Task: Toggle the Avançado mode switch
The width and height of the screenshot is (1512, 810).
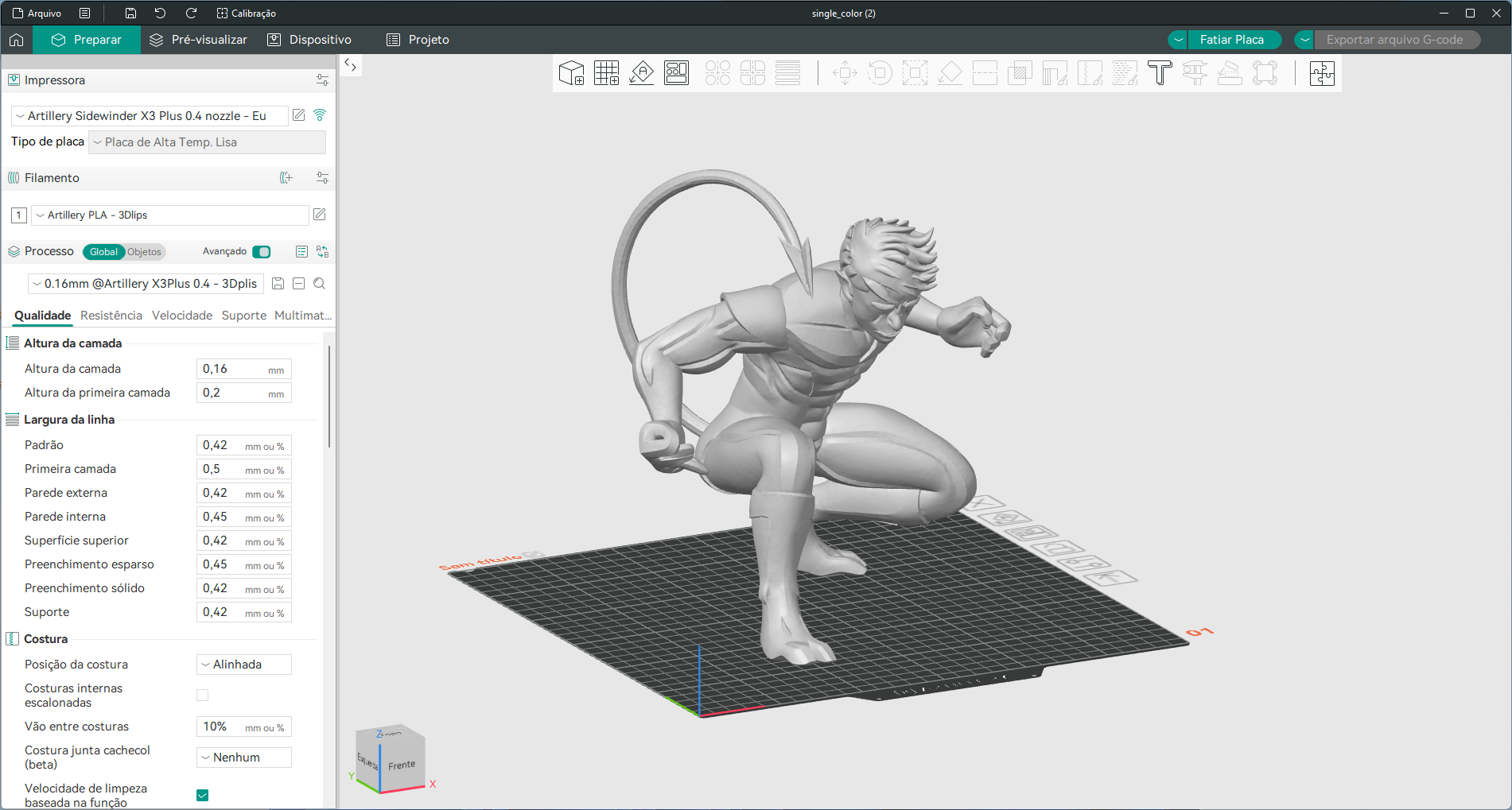Action: (262, 252)
